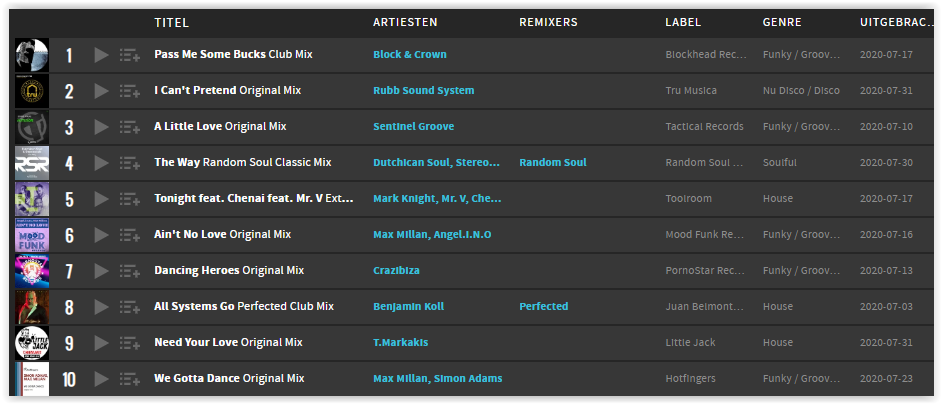This screenshot has height=404, width=942.
Task: Add All Systems Go to queue
Action: (129, 308)
